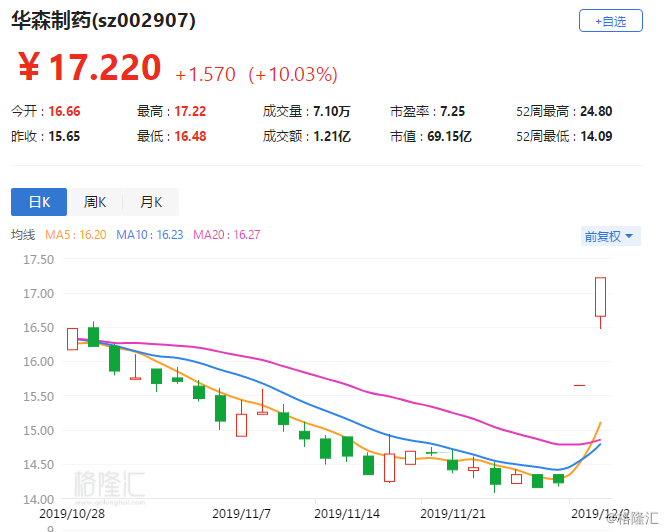This screenshot has height=532, width=666.
Task: Click the first red candlestick on 2019/10/28
Action: pos(72,339)
